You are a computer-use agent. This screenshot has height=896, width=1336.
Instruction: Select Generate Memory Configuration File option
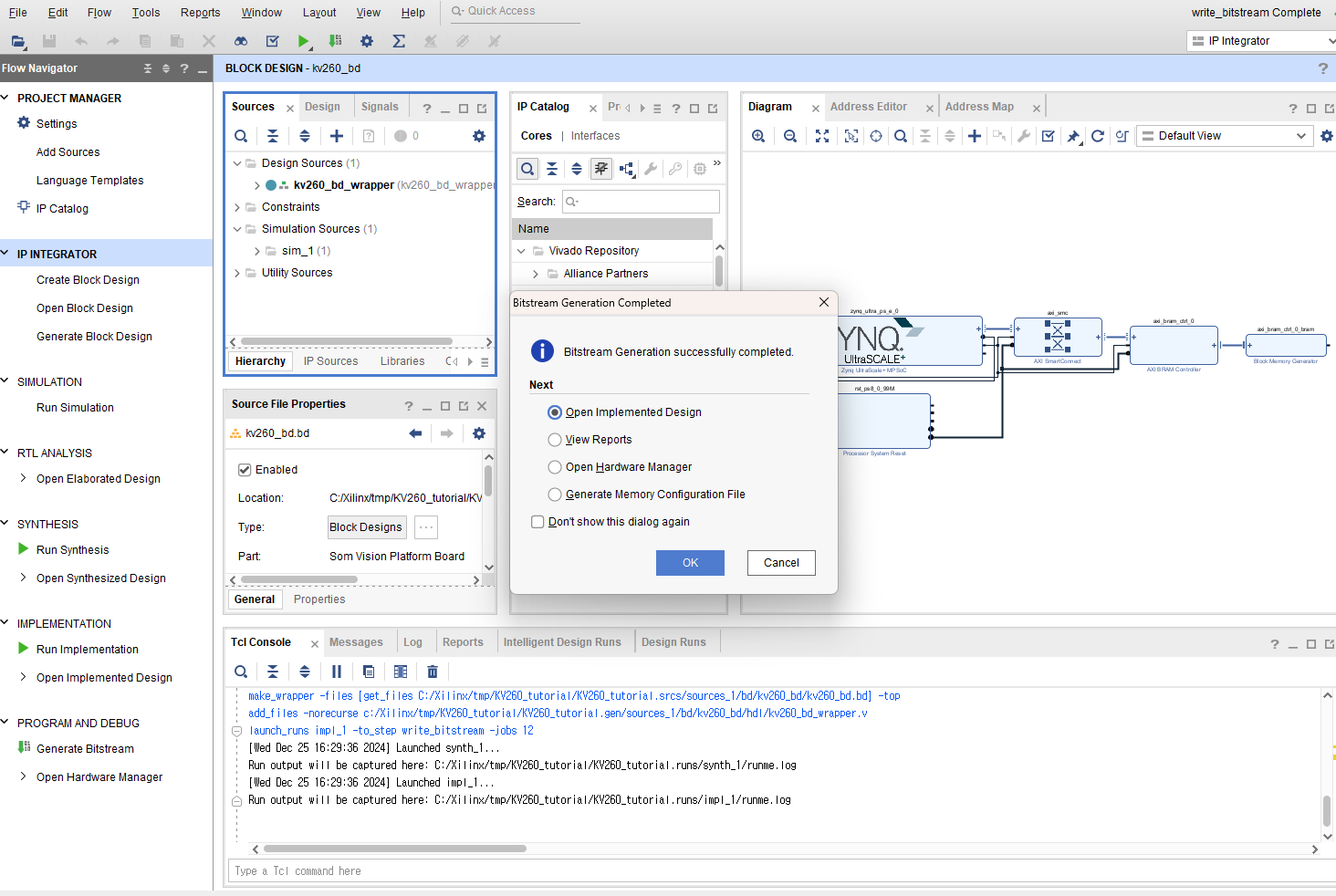pyautogui.click(x=554, y=495)
